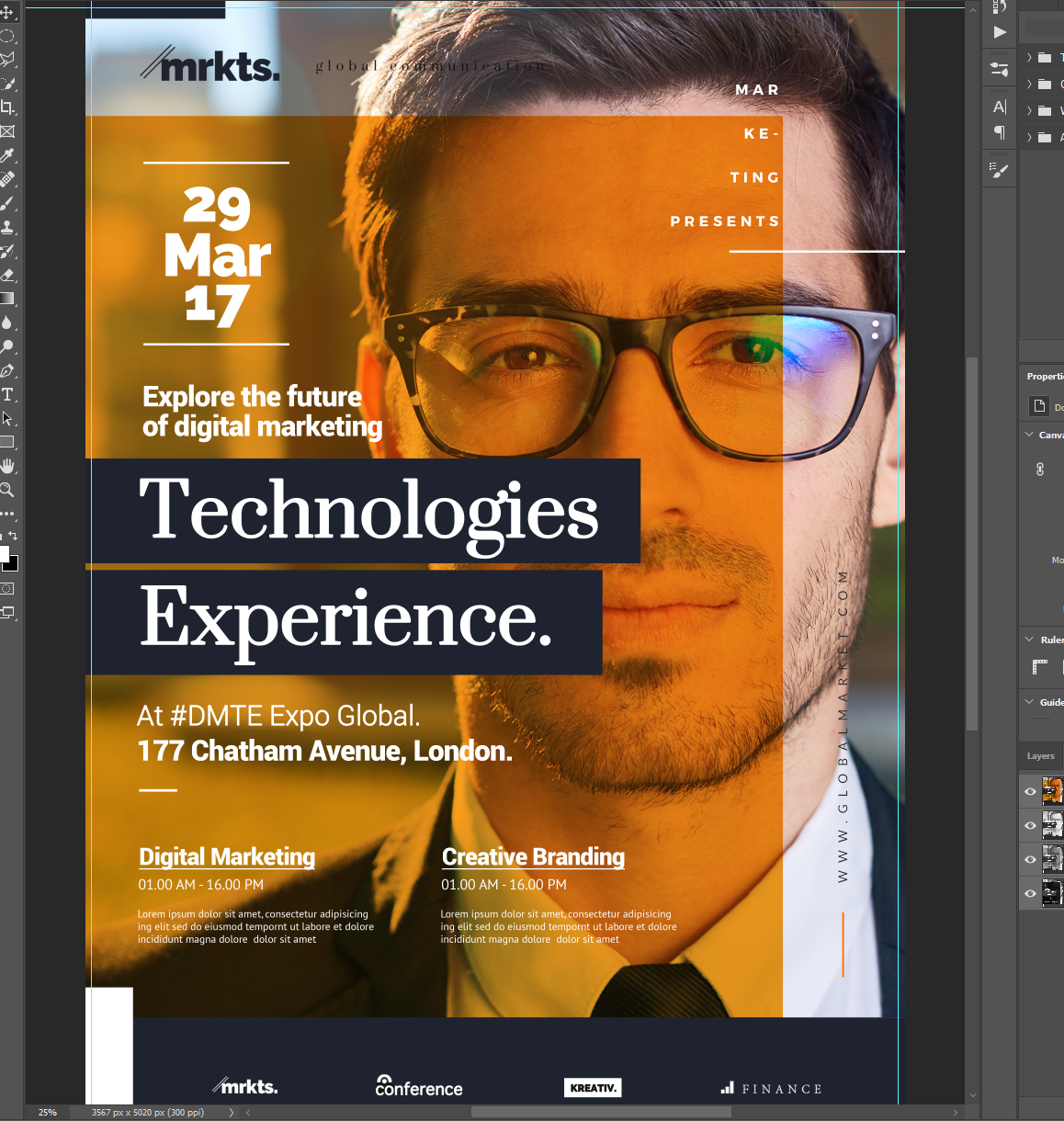Open the background color picker
Screen dimensions: 1064x1121
13,564
